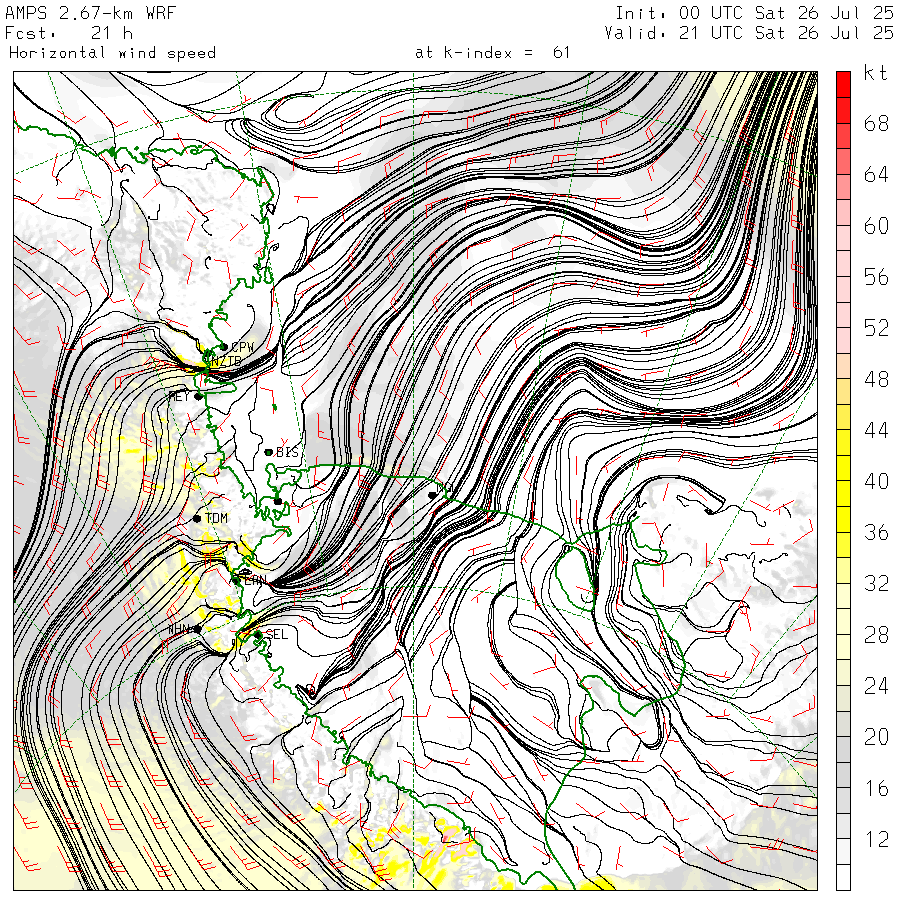
Task: Click the 16 value on the color scale
Action: click(x=876, y=789)
